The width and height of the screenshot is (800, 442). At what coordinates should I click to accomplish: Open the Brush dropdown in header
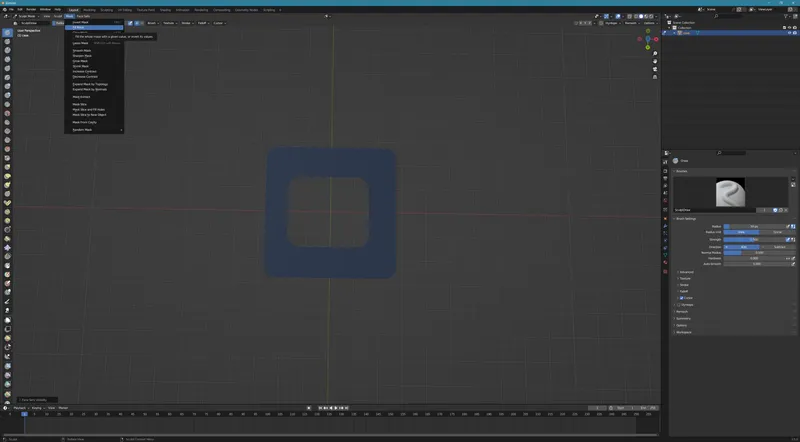click(x=153, y=23)
